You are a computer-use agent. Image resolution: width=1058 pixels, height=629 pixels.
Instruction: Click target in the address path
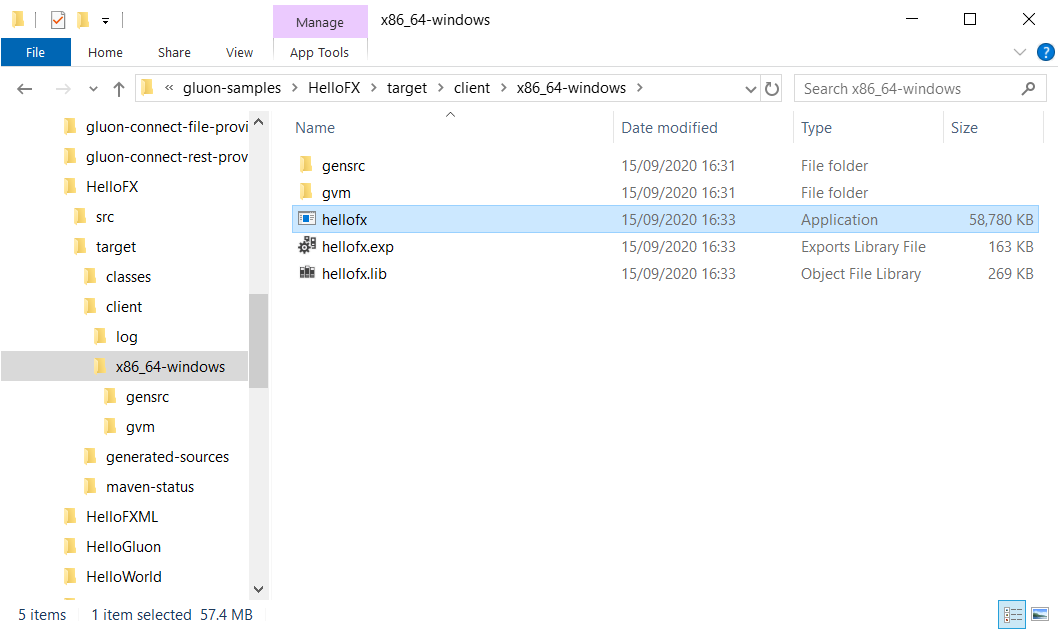coord(407,88)
